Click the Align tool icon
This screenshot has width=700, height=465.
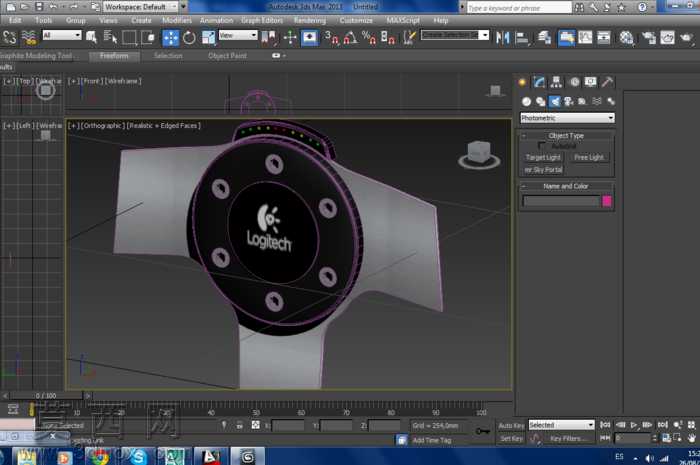pos(521,37)
